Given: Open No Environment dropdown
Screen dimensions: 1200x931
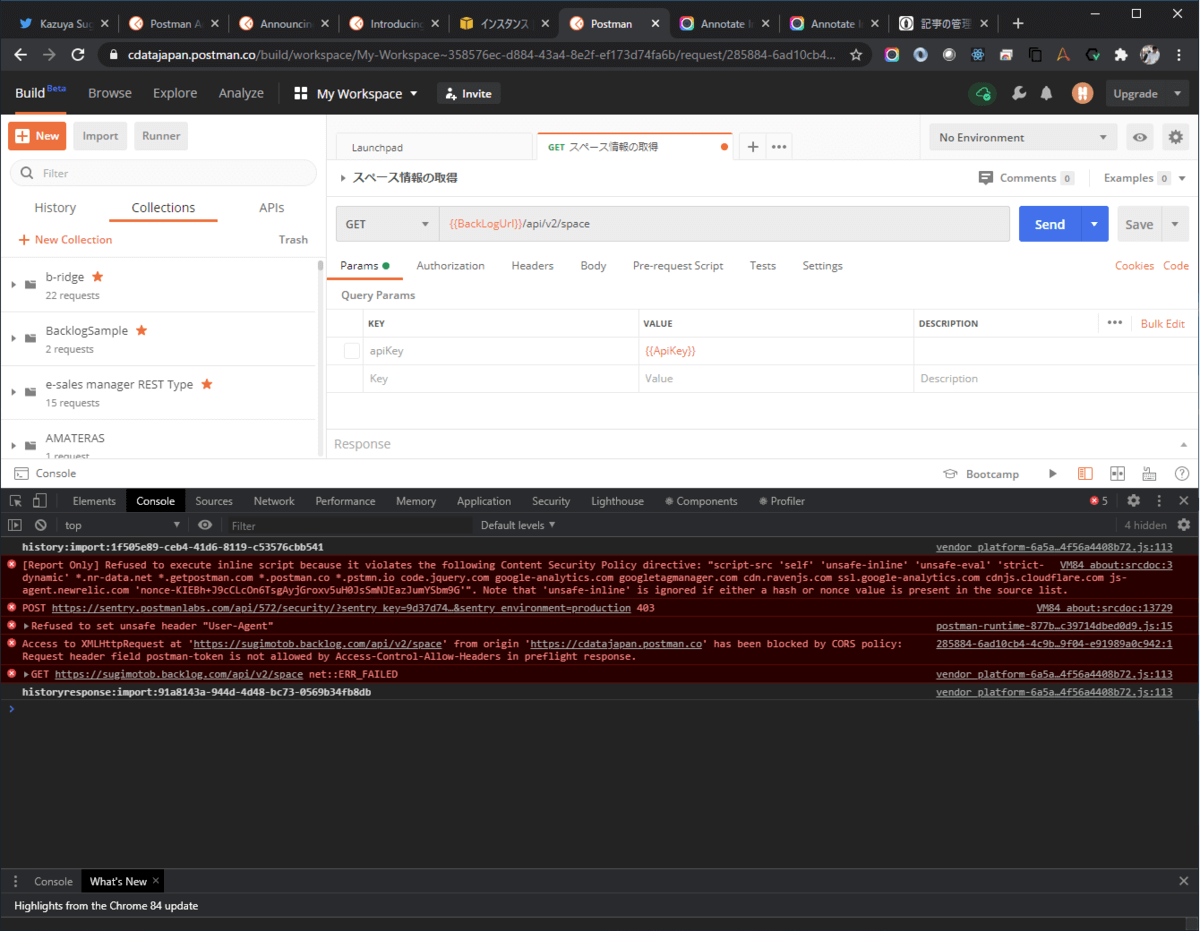Looking at the screenshot, I should 1023,137.
